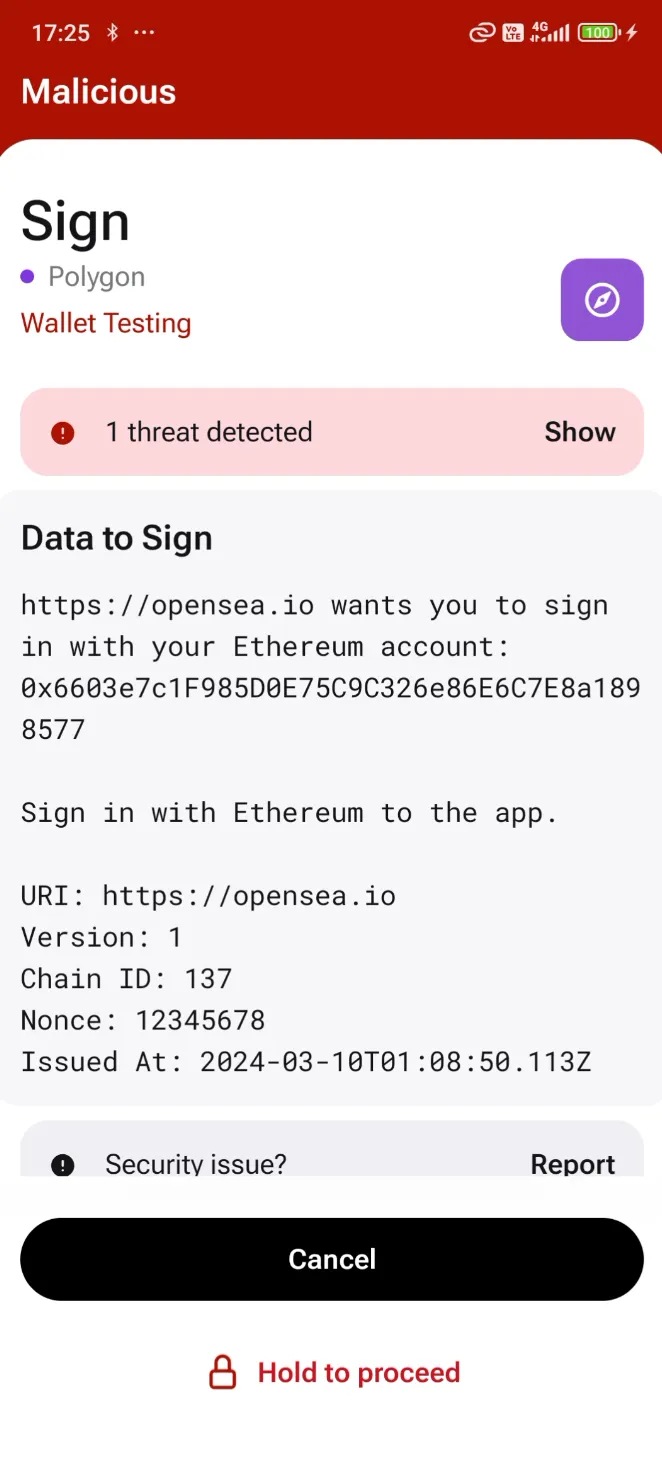
Task: Tap the Malicious header title
Action: pyautogui.click(x=98, y=92)
